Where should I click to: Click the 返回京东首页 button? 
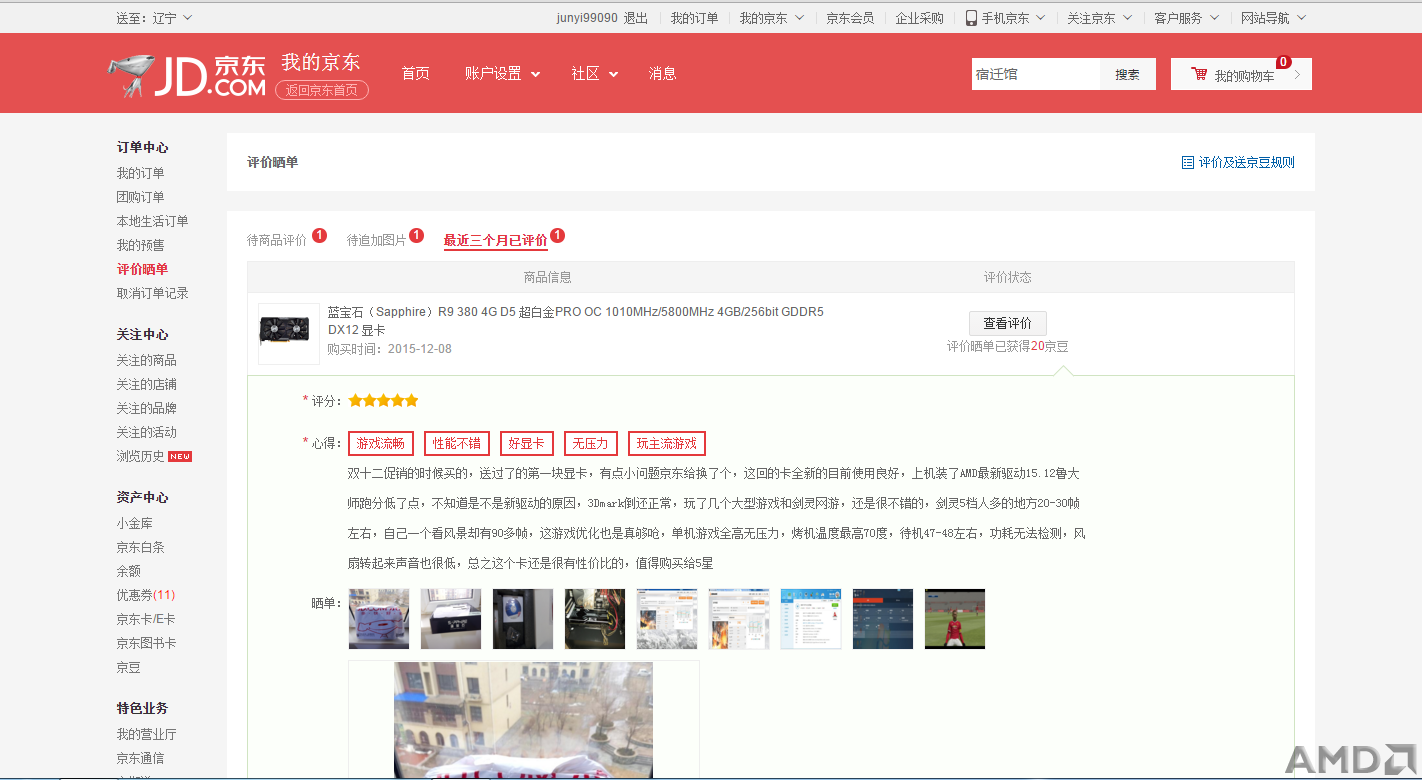pos(322,90)
